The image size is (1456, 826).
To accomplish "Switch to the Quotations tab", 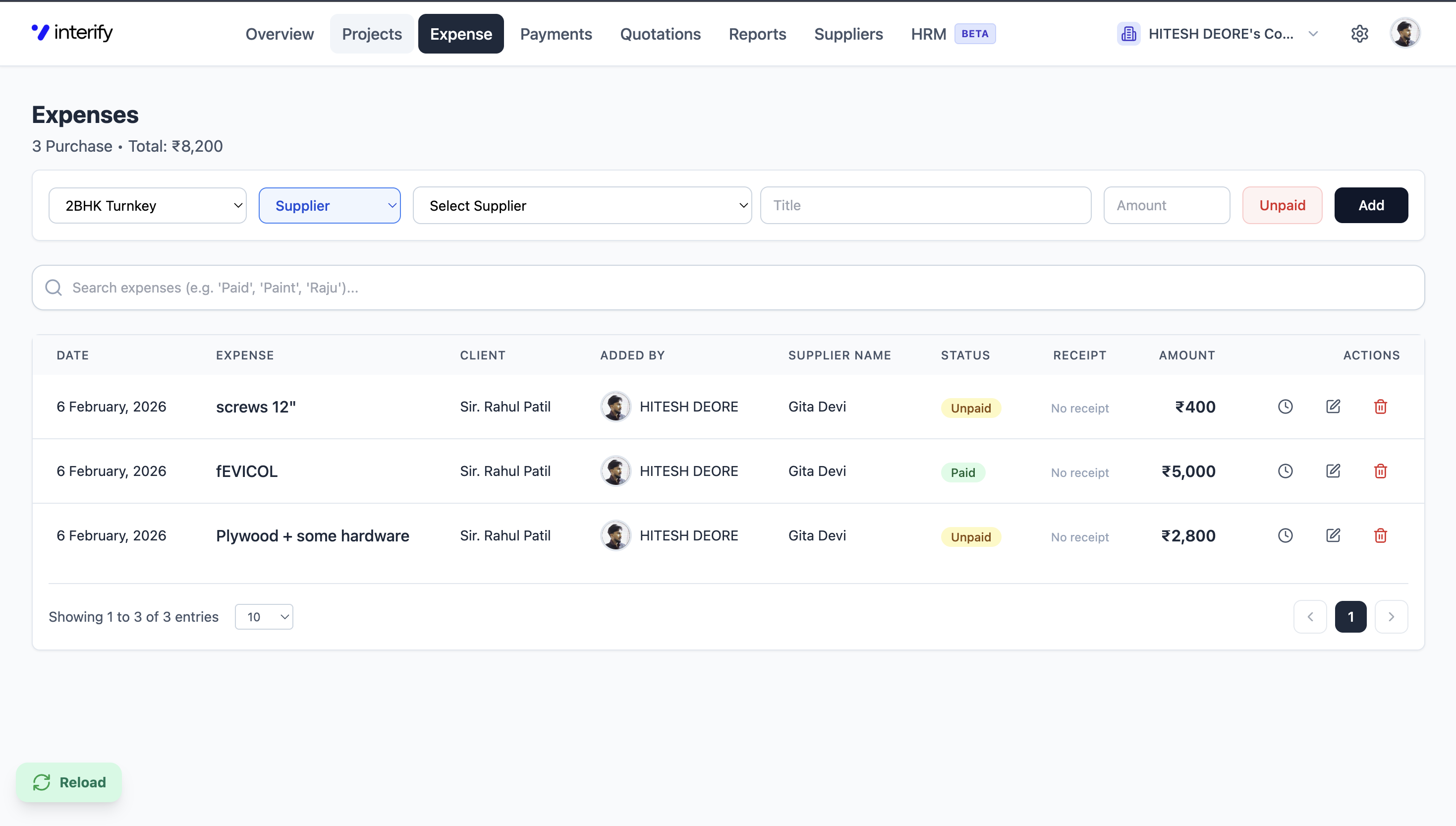I will (x=660, y=34).
